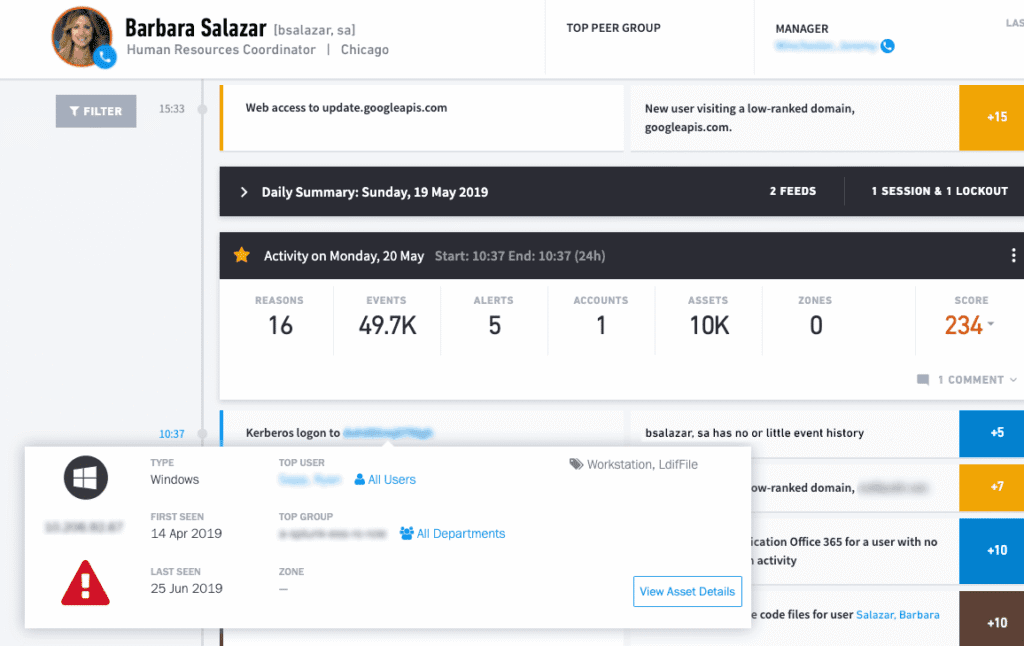Click the First Seen date 14 Apr 2019
The image size is (1024, 646).
click(x=186, y=534)
